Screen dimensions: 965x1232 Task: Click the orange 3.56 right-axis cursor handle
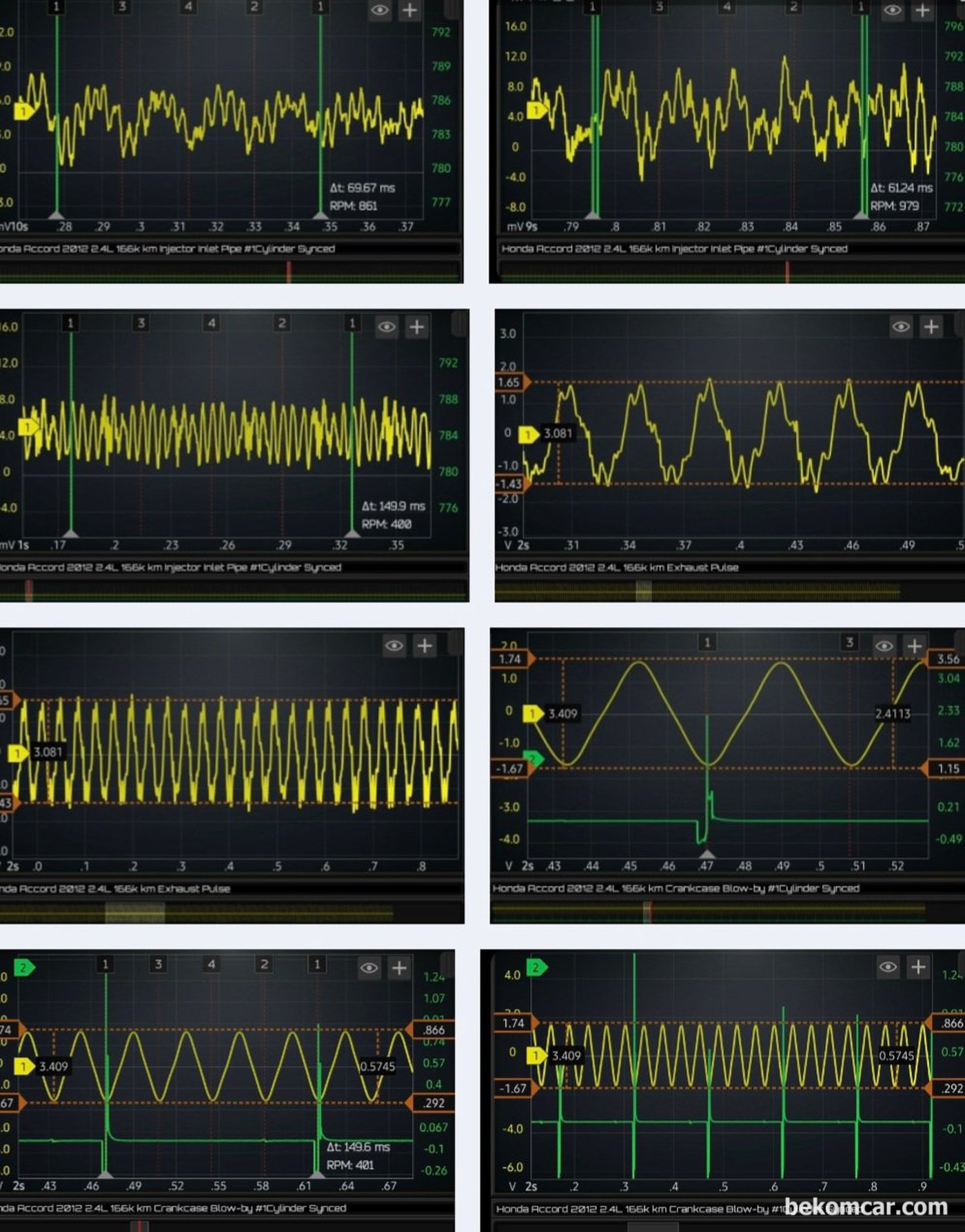(946, 659)
